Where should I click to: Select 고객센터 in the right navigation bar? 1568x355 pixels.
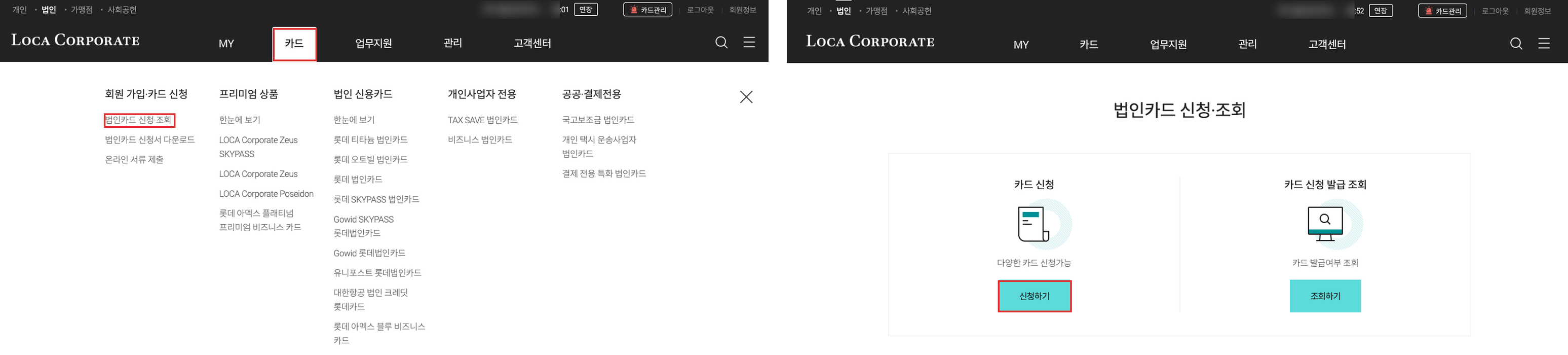tap(1327, 44)
